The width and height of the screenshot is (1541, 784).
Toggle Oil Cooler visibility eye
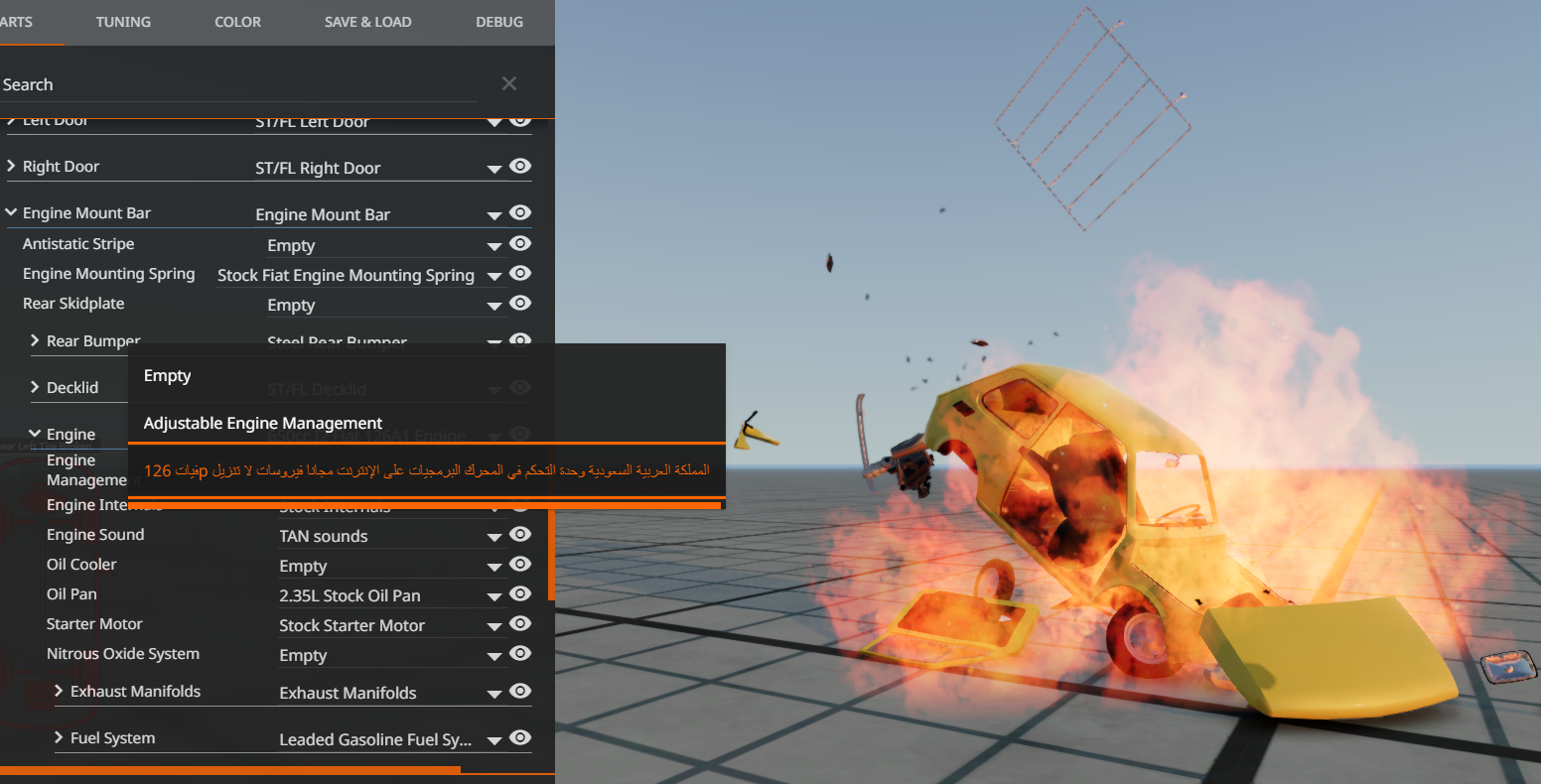pyautogui.click(x=520, y=564)
